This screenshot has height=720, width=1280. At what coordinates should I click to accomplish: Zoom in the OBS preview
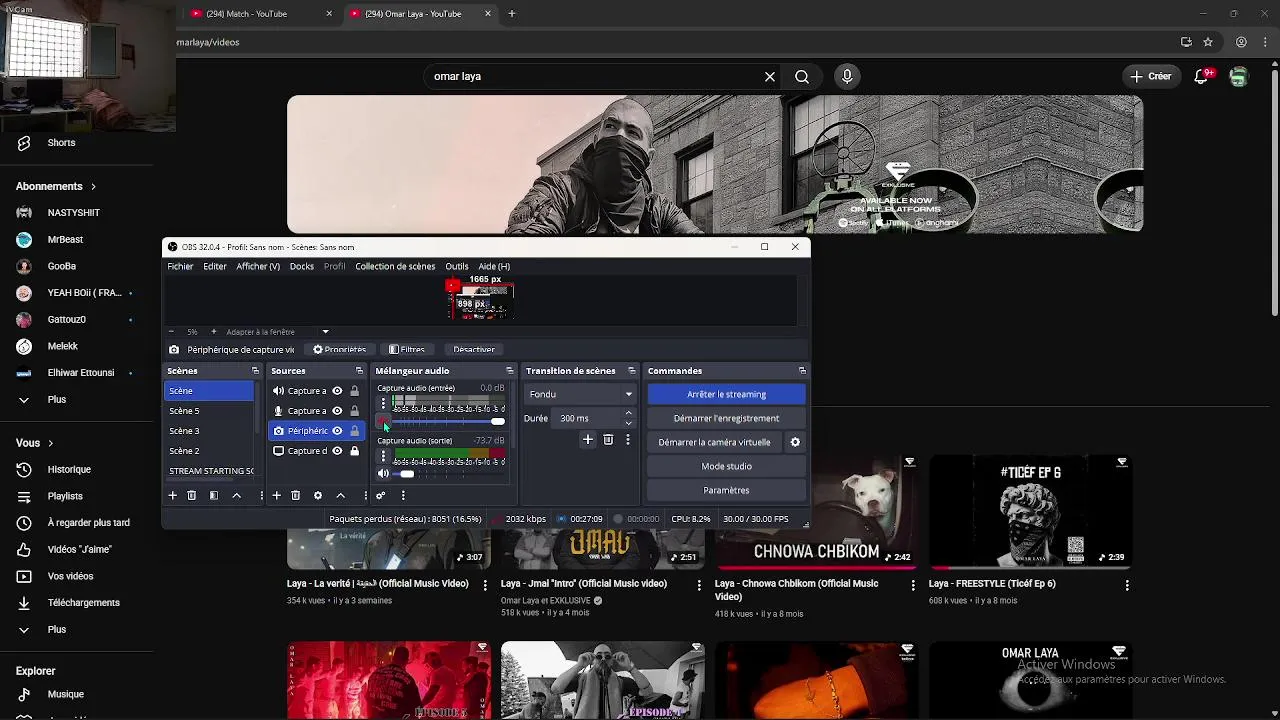[x=213, y=332]
